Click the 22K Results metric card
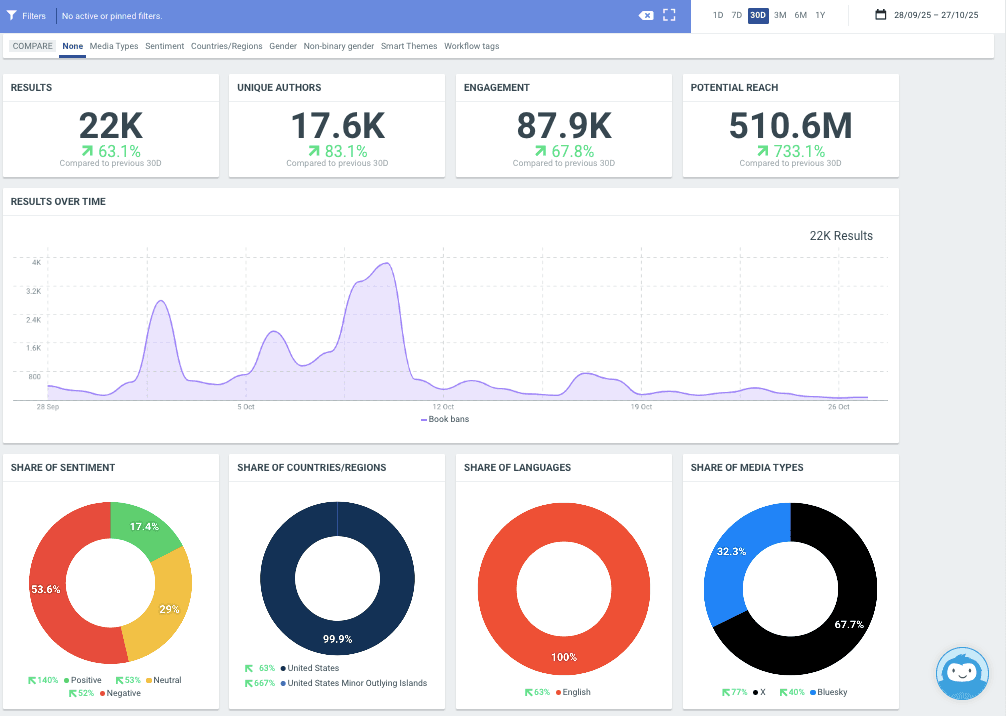 tap(111, 126)
